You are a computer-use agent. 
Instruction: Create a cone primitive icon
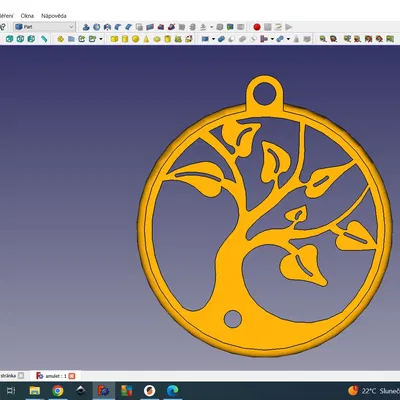tap(146, 39)
